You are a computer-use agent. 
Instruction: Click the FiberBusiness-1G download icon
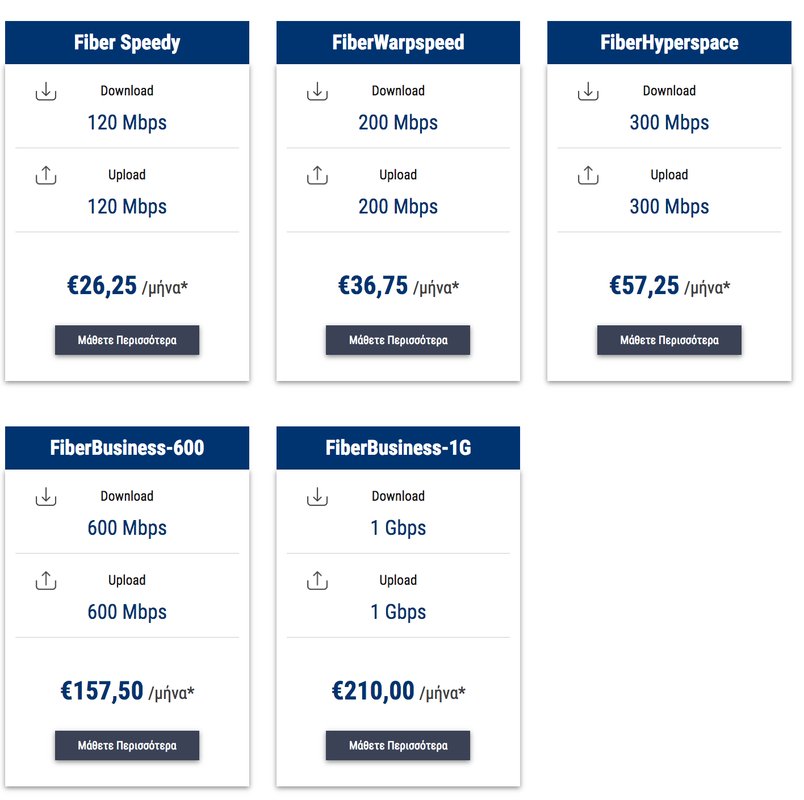[317, 497]
